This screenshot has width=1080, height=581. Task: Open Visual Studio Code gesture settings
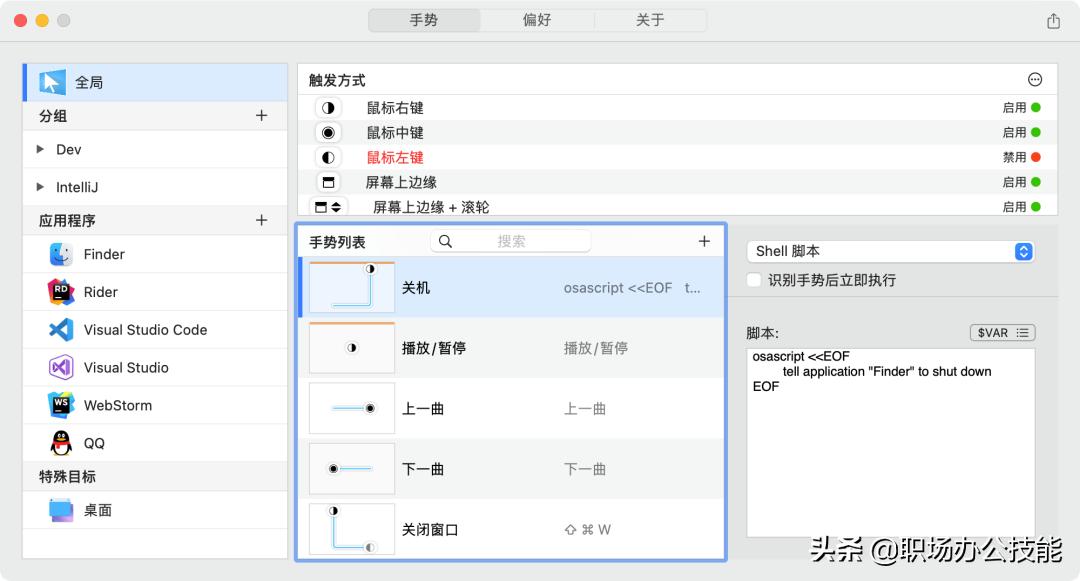click(x=61, y=329)
